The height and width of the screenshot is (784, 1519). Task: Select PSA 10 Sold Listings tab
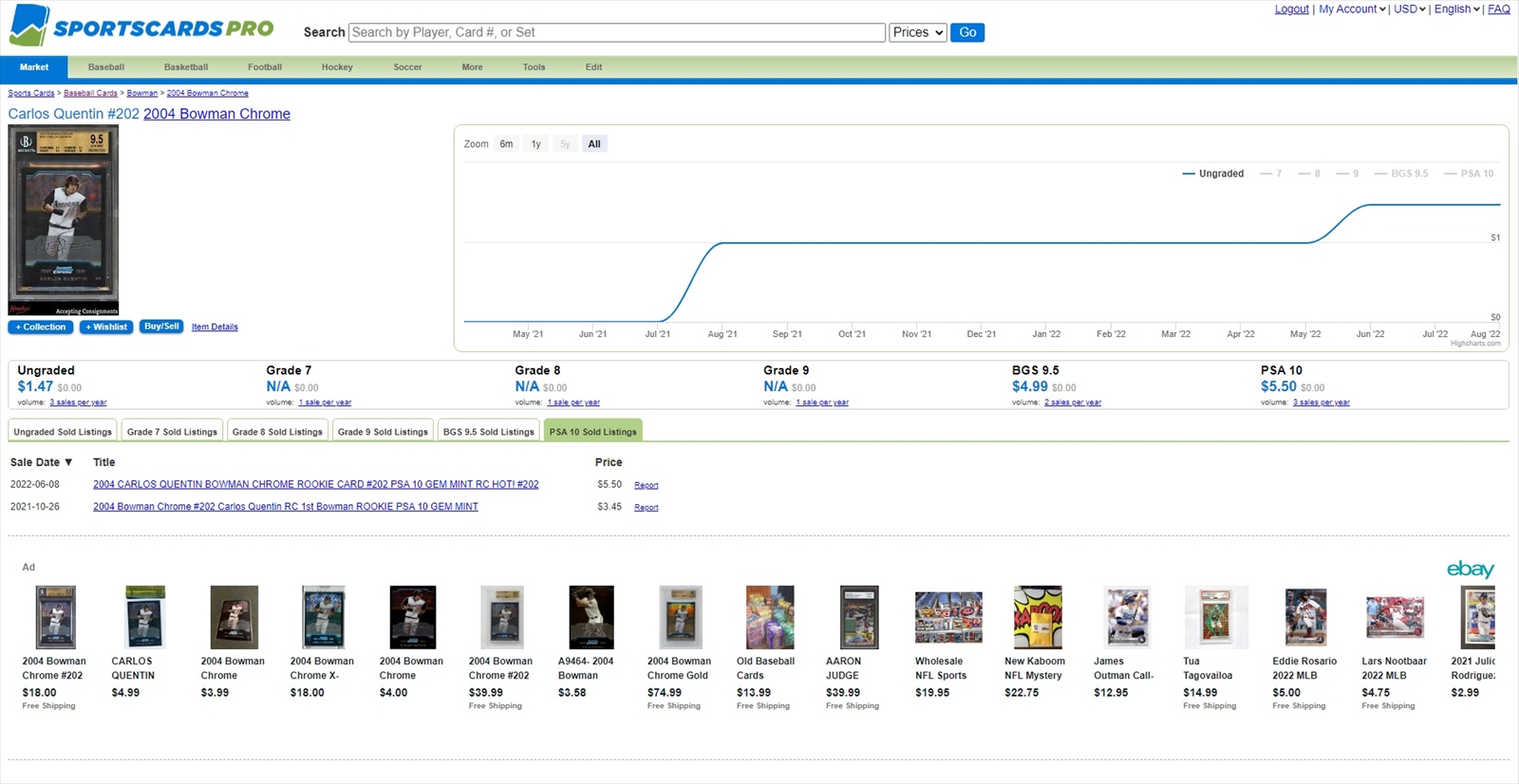(x=593, y=431)
